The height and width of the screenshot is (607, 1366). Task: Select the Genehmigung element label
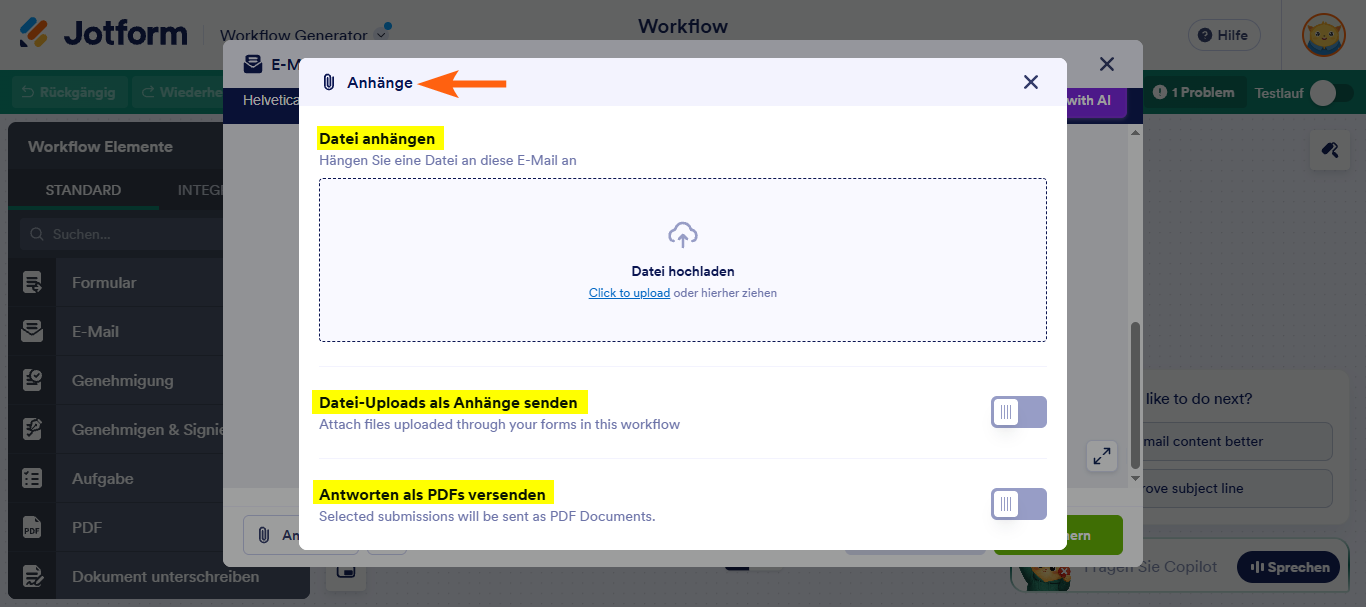122,380
